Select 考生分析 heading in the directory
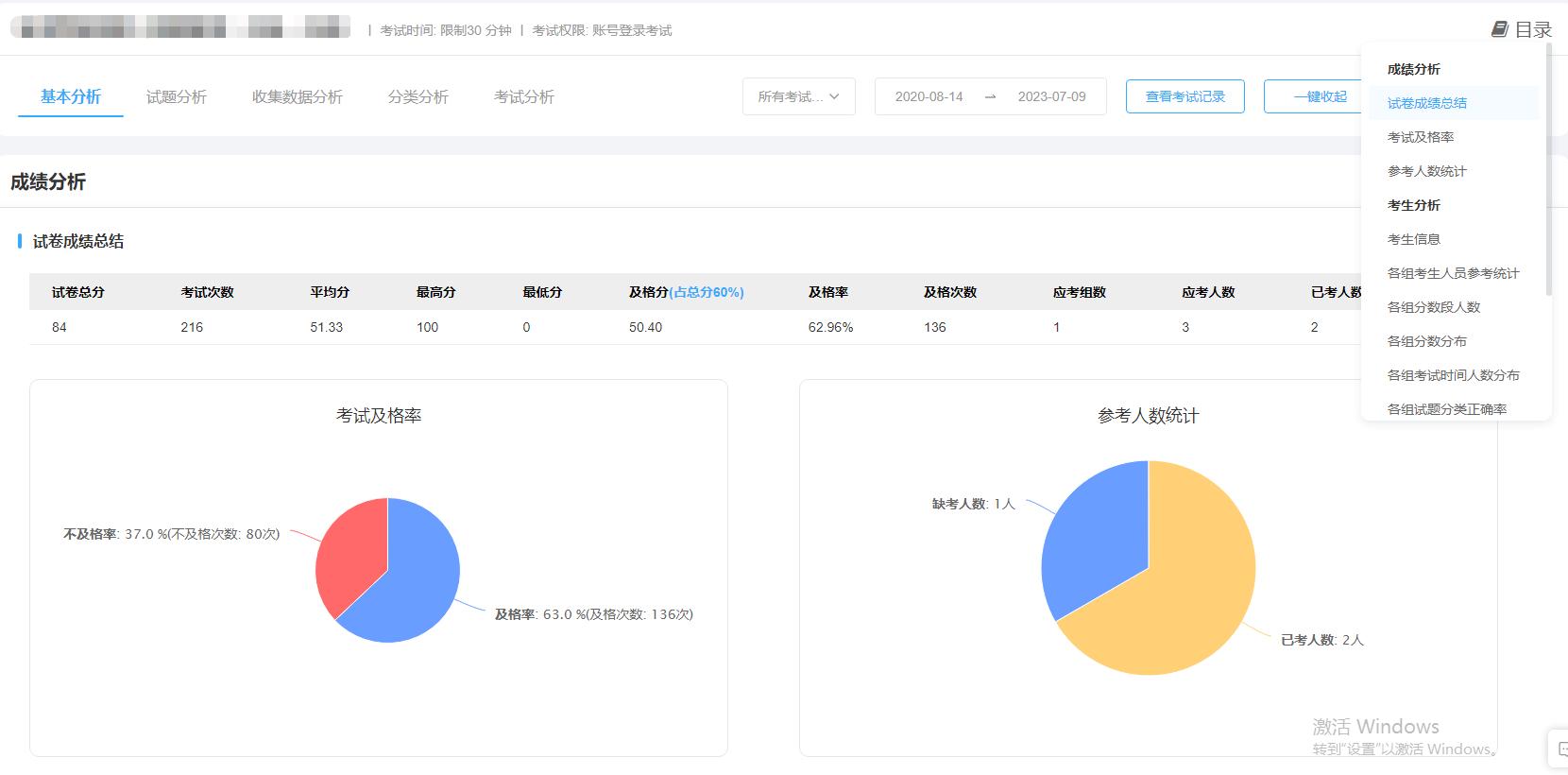 pyautogui.click(x=1414, y=205)
